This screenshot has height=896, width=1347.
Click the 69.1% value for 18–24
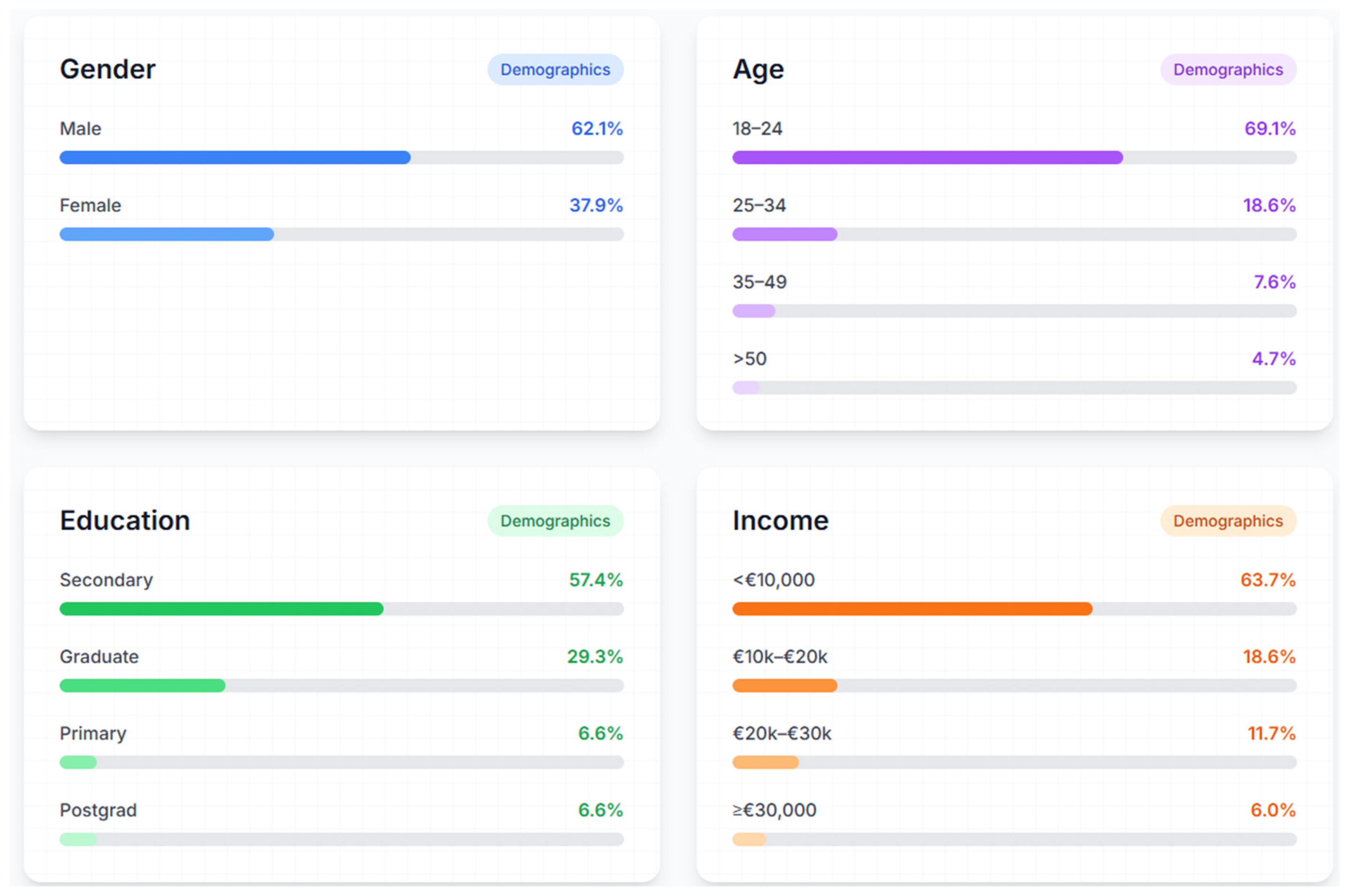click(x=1269, y=129)
